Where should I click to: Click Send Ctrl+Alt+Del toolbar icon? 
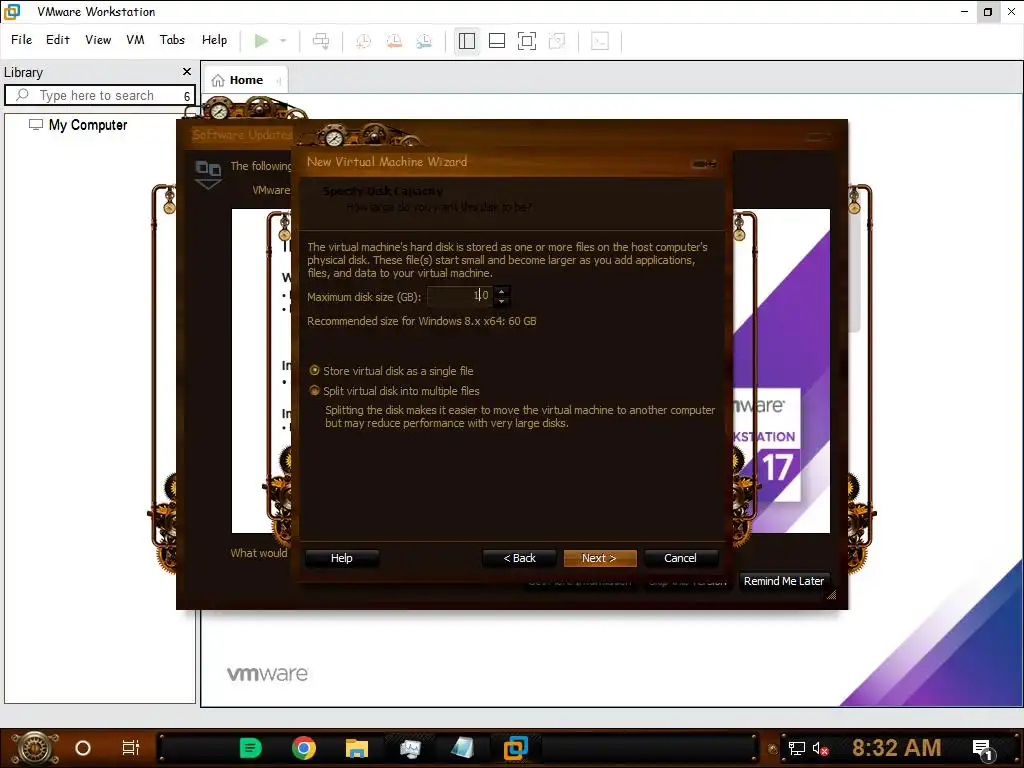click(x=321, y=41)
